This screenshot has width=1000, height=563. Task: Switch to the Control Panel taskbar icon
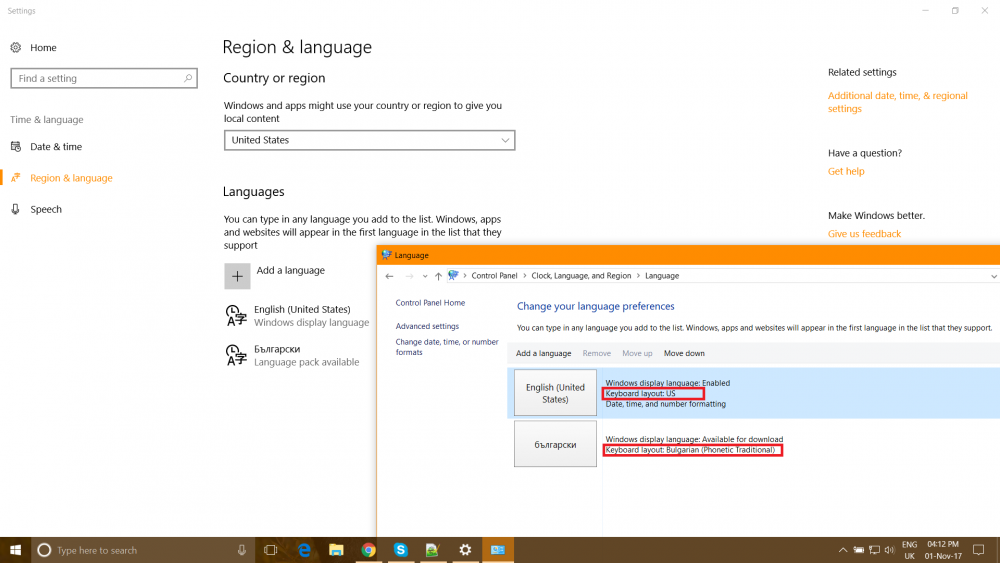(x=497, y=550)
